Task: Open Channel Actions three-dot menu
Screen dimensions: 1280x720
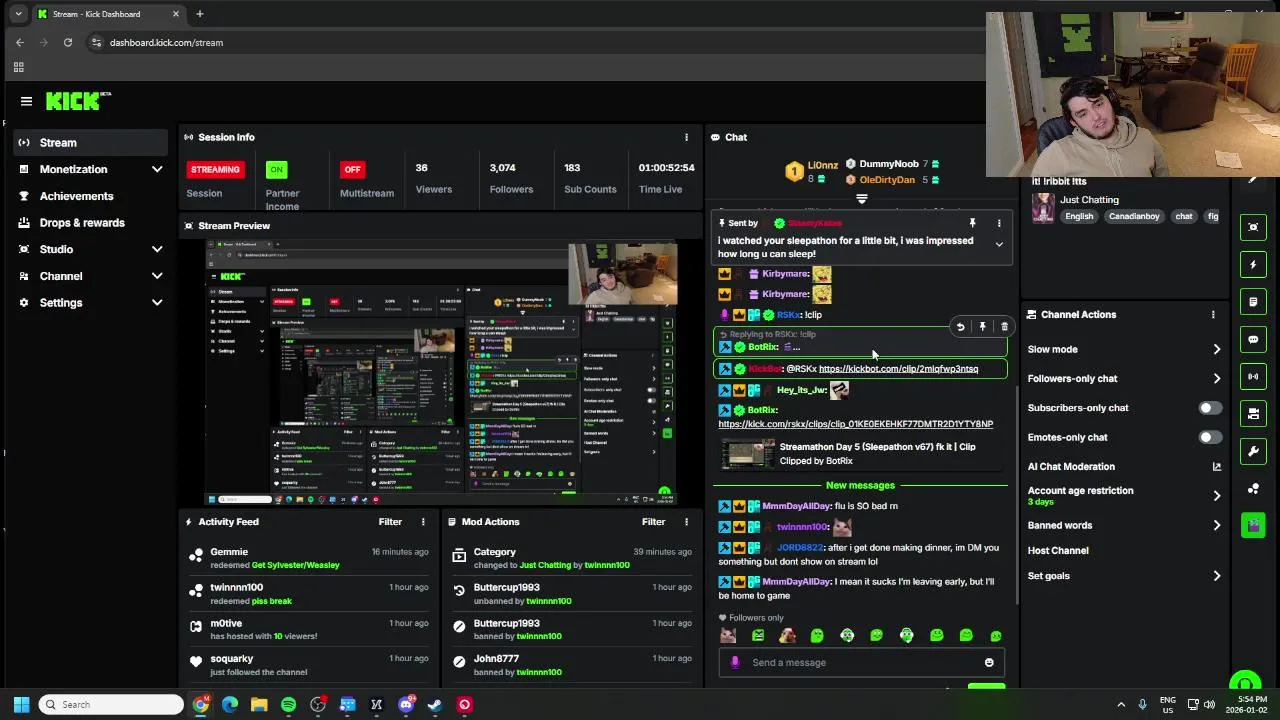Action: pyautogui.click(x=1213, y=315)
